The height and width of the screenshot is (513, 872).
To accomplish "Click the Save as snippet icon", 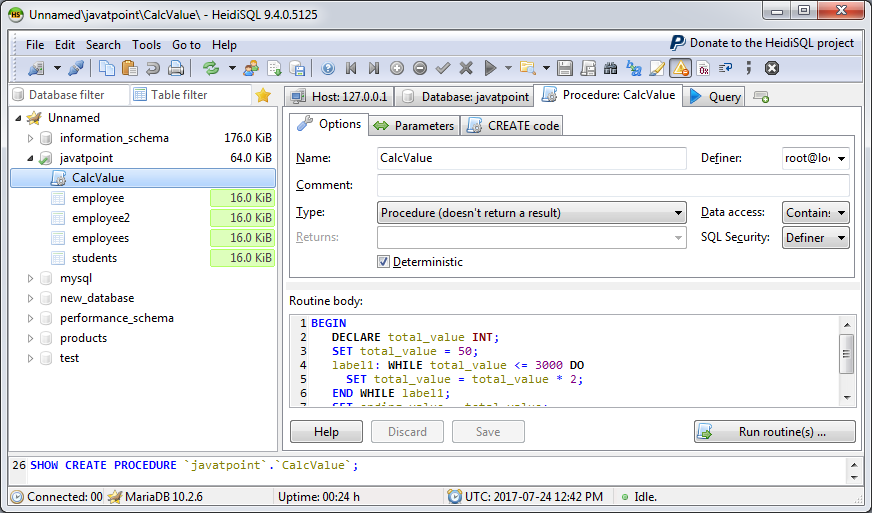I will pyautogui.click(x=588, y=68).
